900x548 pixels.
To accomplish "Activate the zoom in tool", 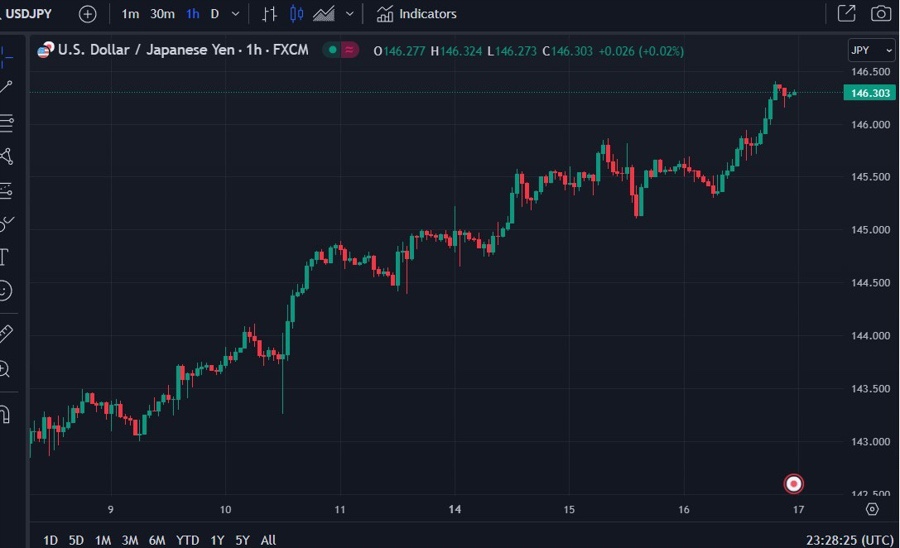I will [x=5, y=369].
